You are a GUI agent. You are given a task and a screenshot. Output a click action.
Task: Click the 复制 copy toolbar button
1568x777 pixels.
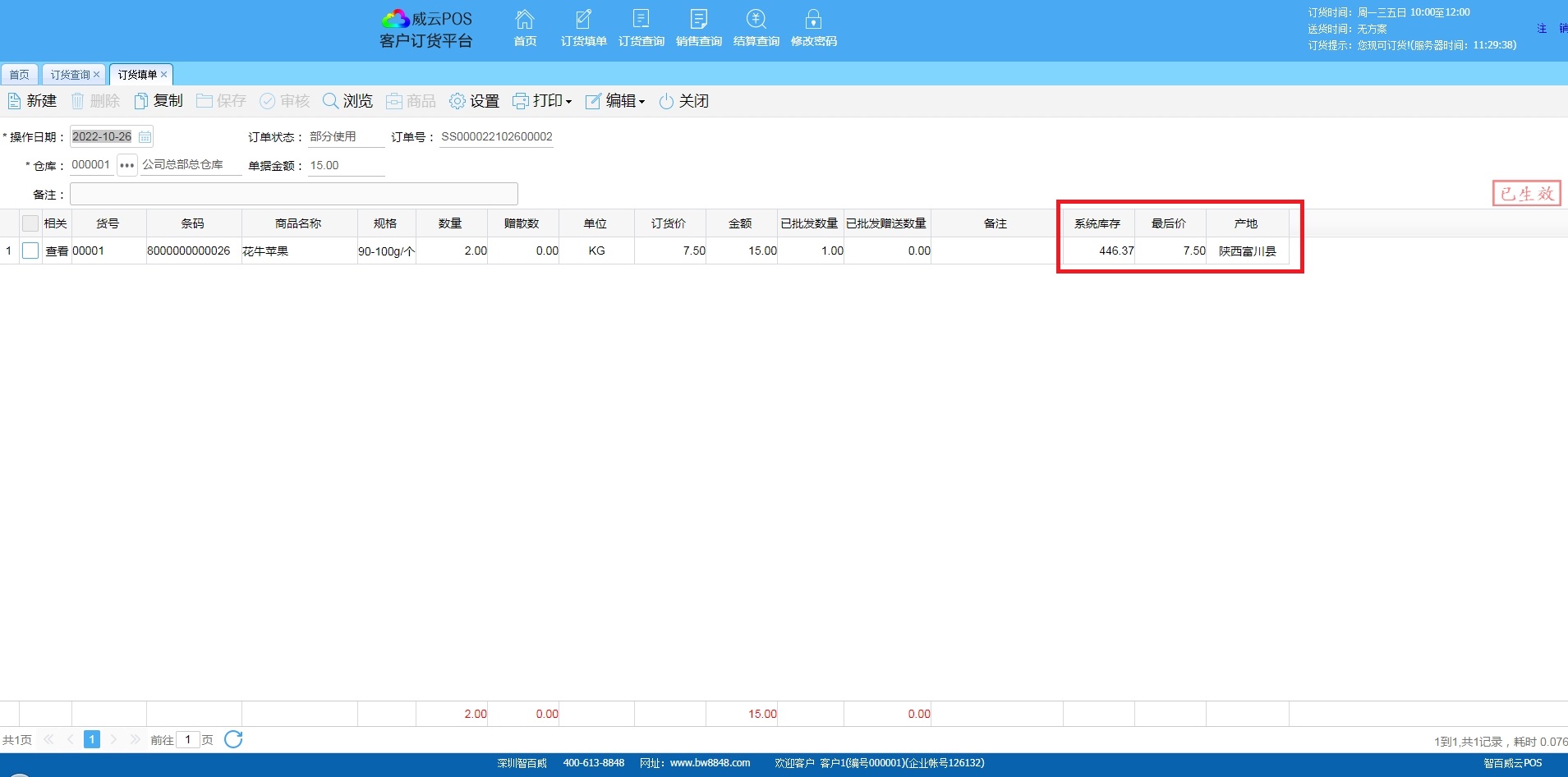(x=159, y=101)
